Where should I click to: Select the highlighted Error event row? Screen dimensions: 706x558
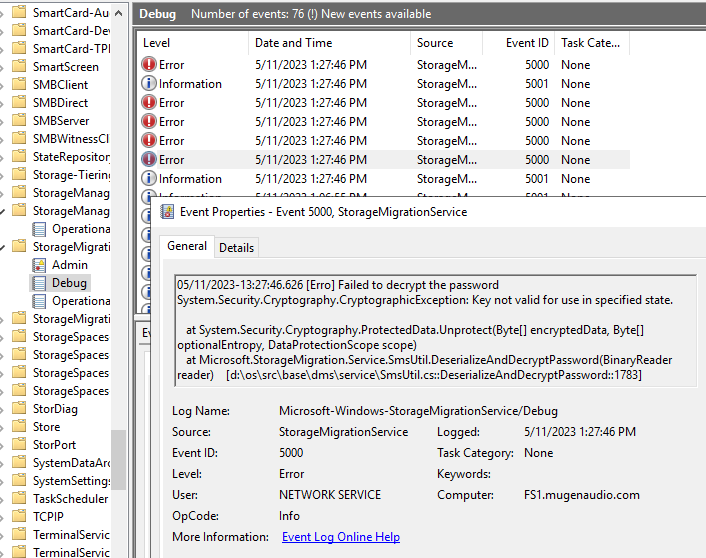383,160
